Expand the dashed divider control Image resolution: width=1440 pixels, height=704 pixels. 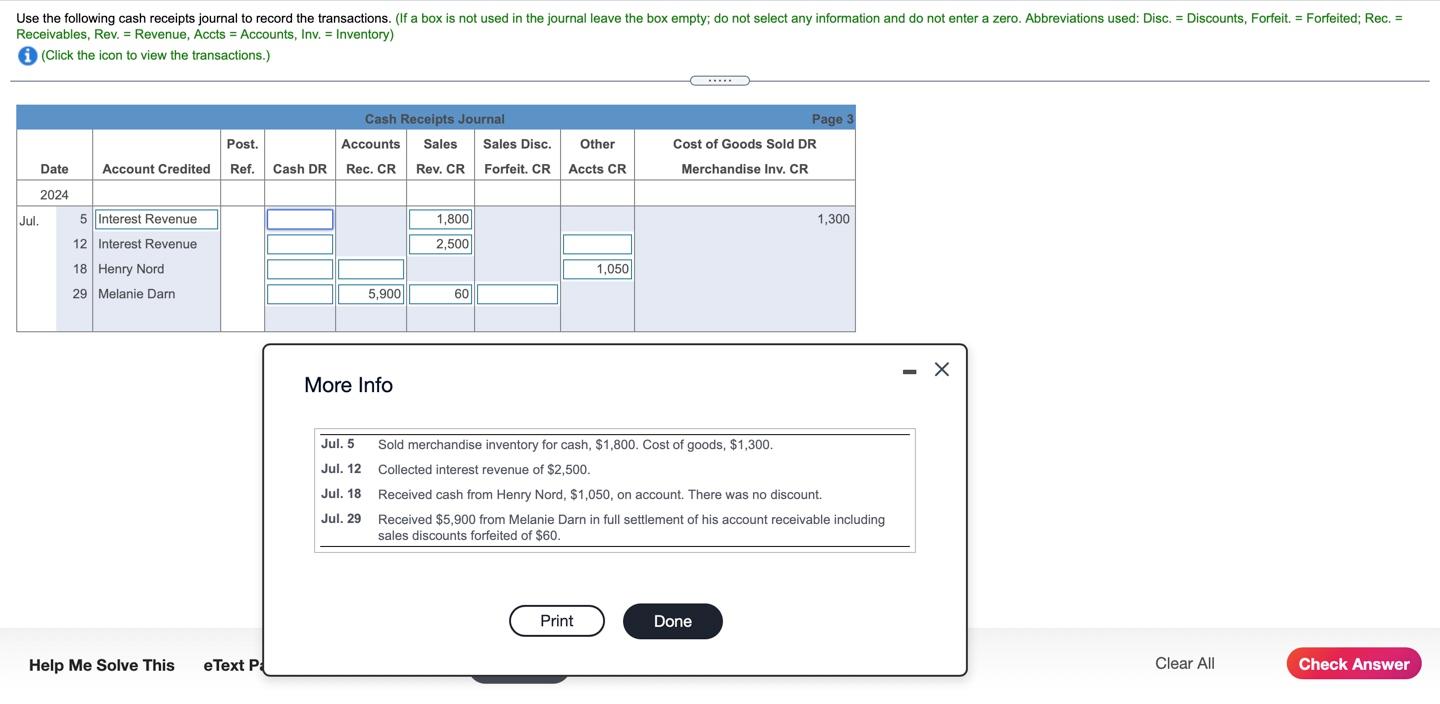click(719, 80)
